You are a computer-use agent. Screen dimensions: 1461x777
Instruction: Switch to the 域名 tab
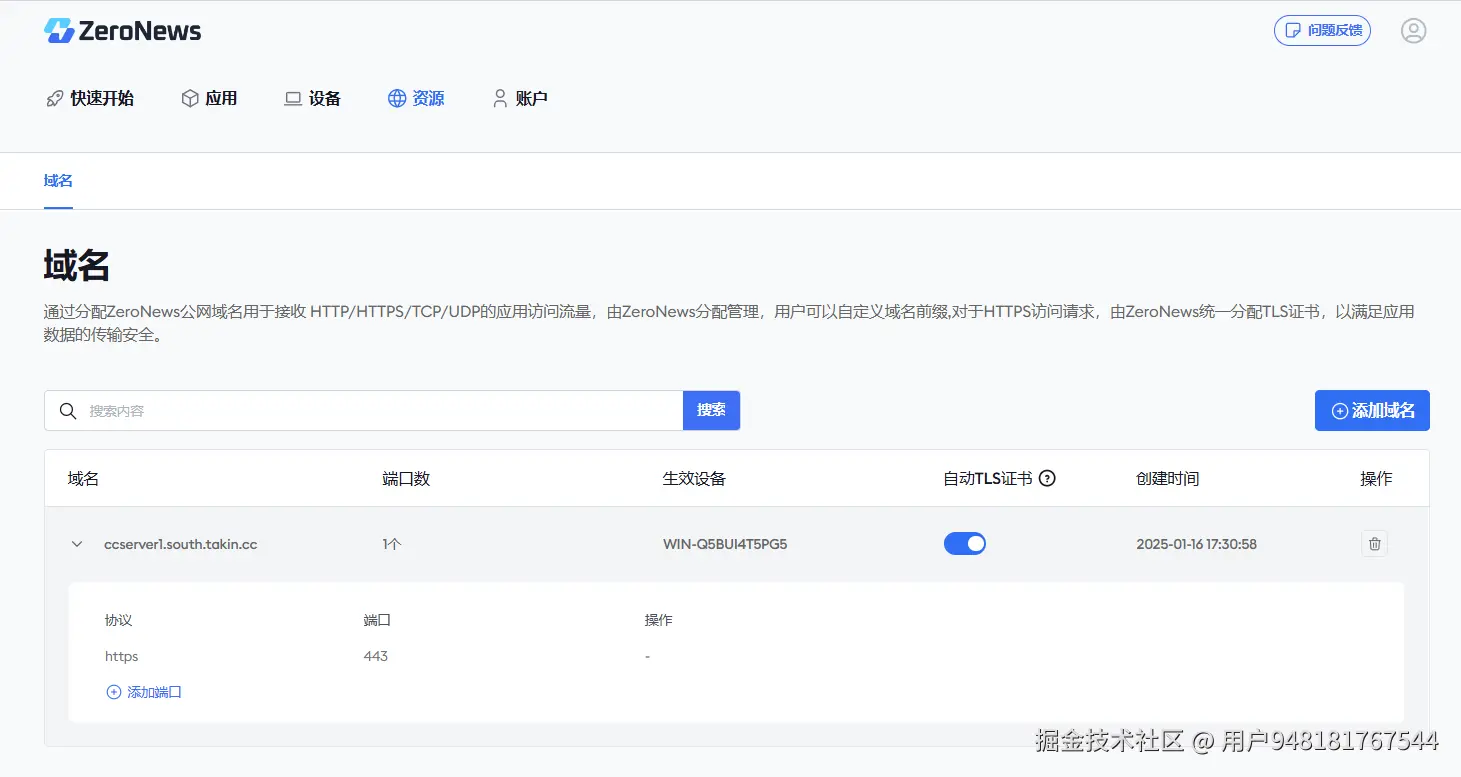[58, 181]
